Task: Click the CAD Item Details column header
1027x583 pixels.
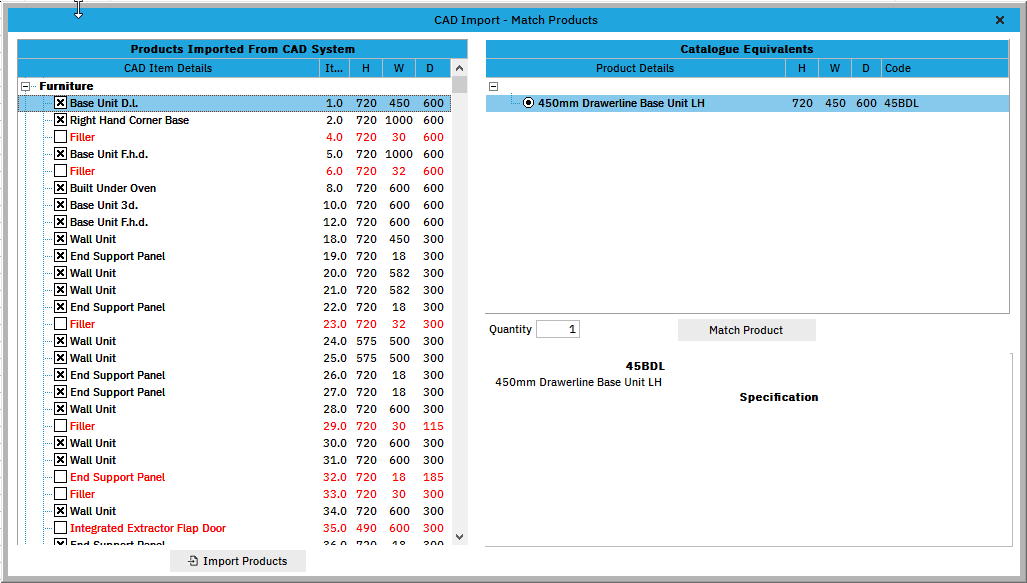Action: click(168, 68)
